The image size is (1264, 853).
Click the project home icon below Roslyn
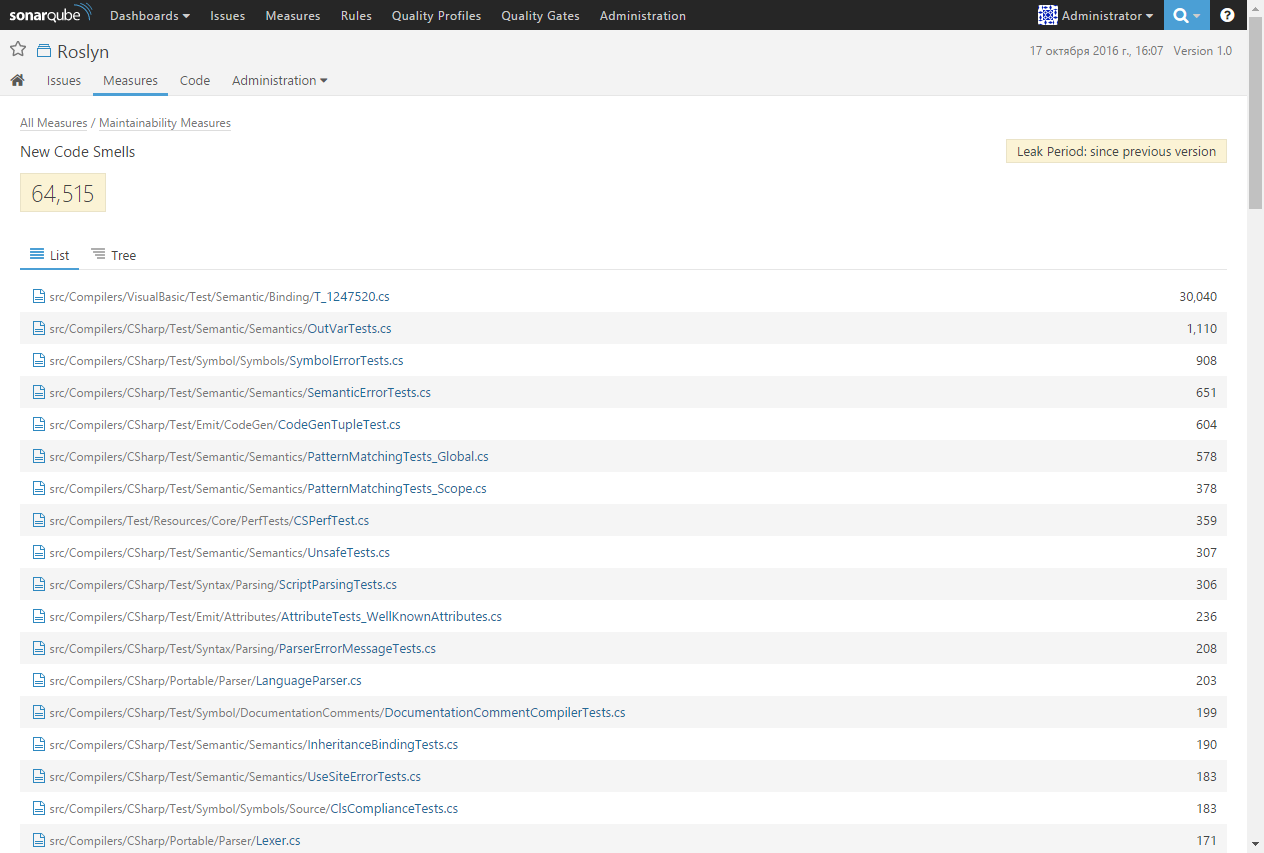coord(17,80)
